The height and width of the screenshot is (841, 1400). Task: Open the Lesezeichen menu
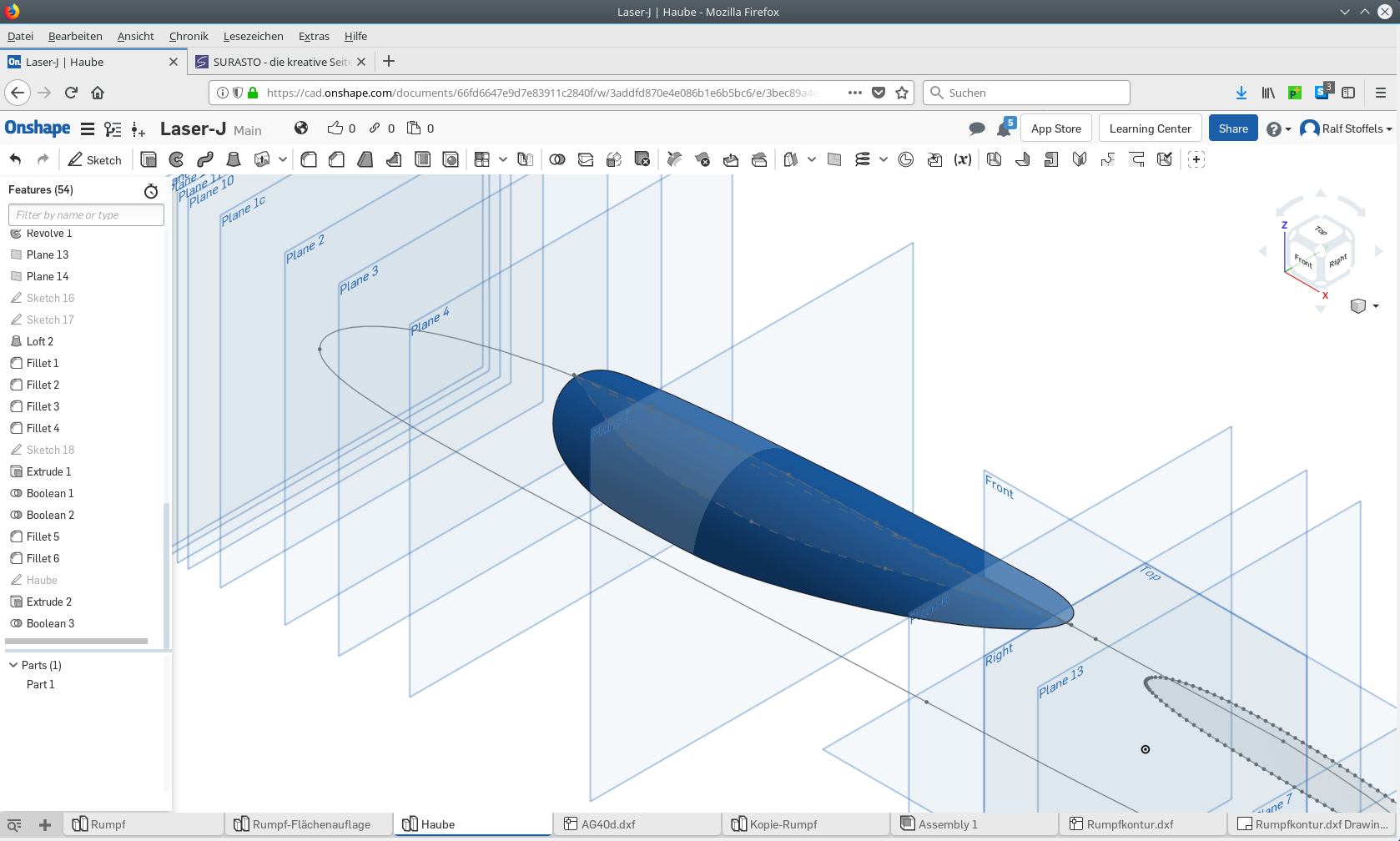click(x=253, y=36)
